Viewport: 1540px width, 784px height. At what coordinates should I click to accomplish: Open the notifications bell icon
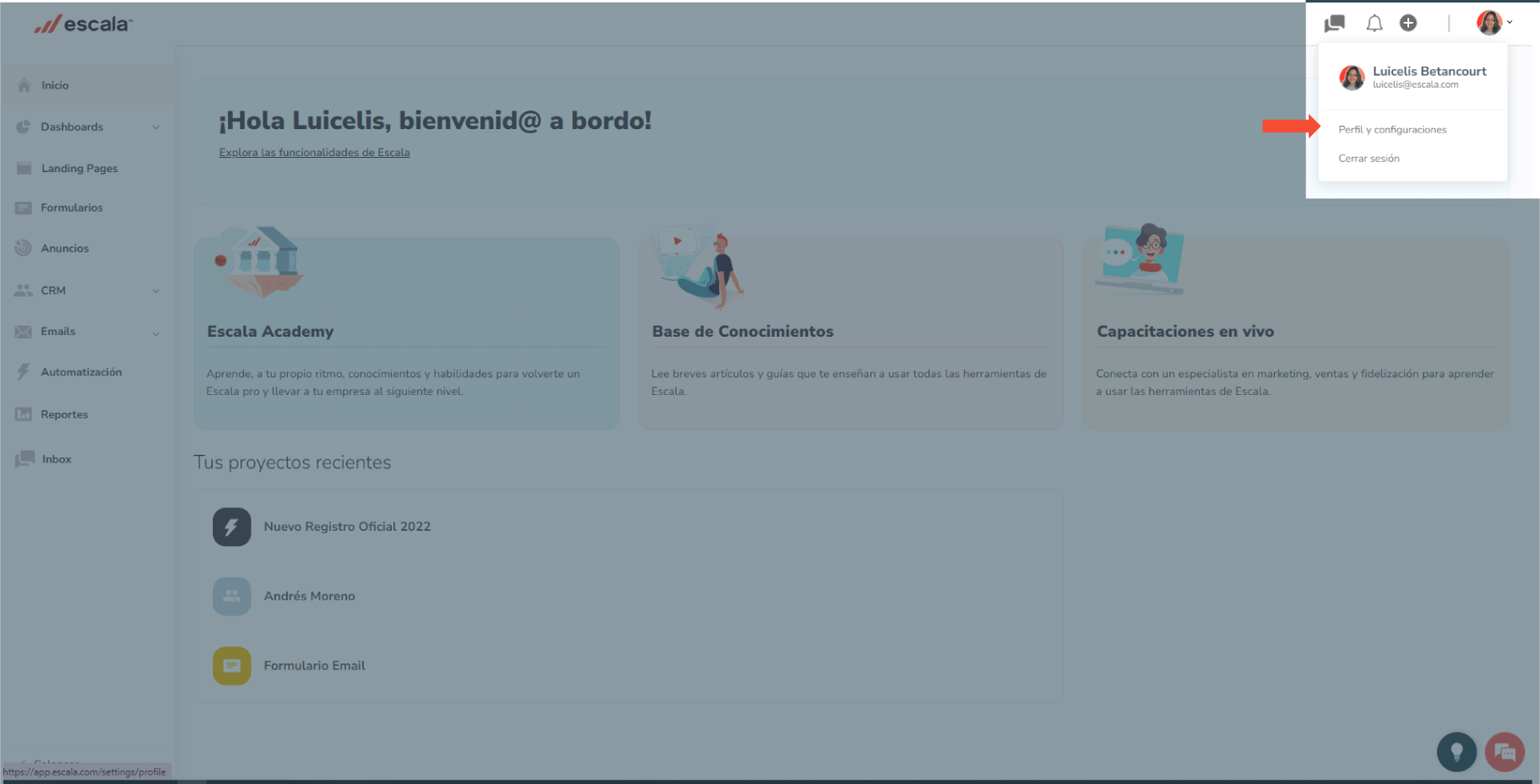coord(1375,24)
